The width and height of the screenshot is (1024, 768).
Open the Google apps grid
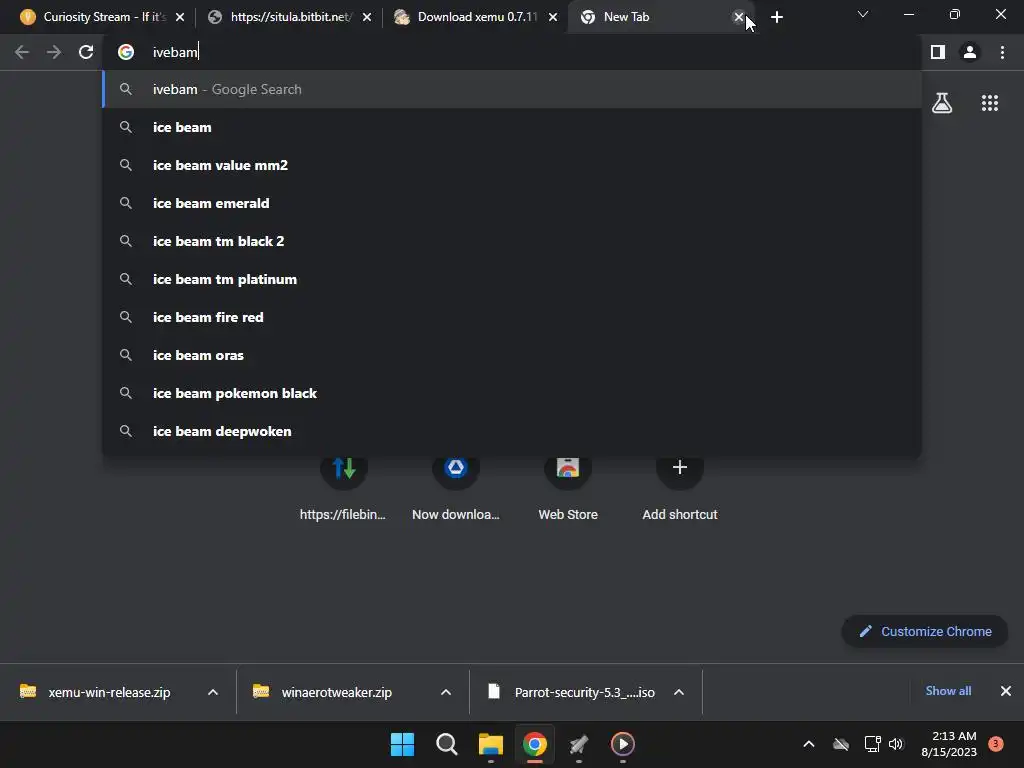[x=990, y=103]
